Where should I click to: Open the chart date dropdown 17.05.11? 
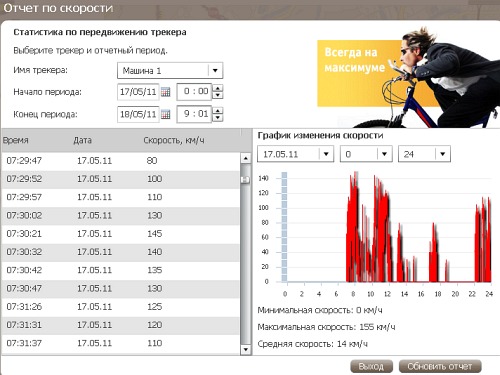point(326,154)
